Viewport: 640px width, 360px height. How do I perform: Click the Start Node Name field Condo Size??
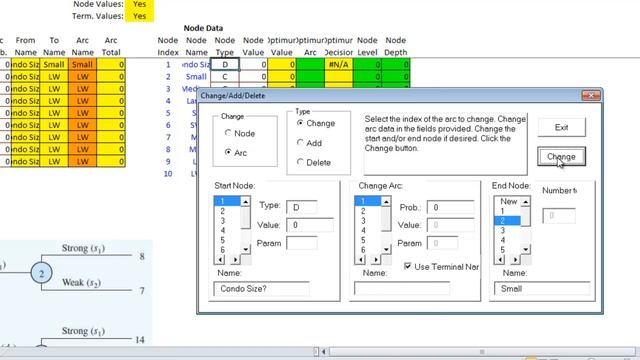coord(261,289)
